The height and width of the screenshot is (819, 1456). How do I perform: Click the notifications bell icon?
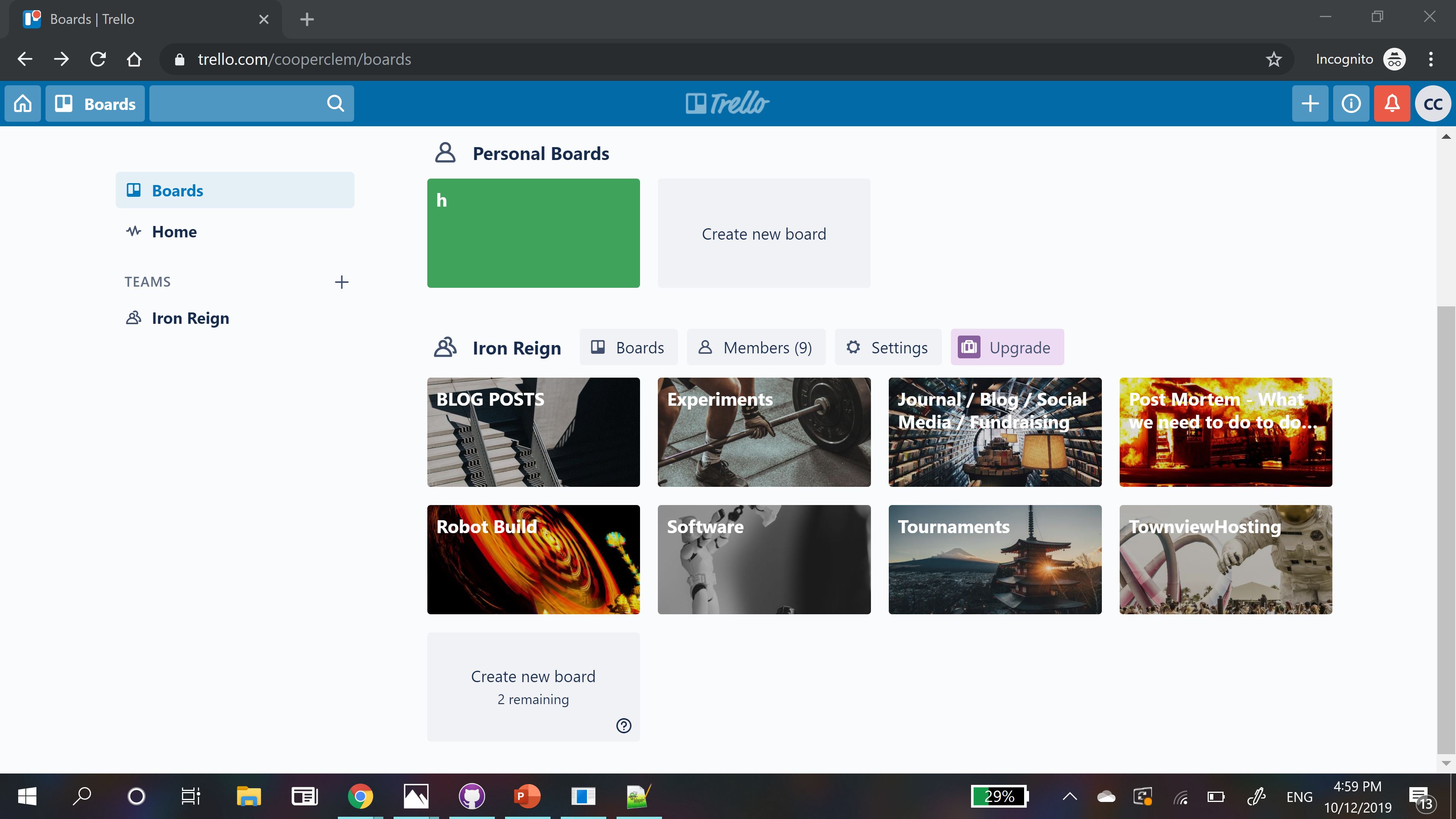coord(1392,103)
